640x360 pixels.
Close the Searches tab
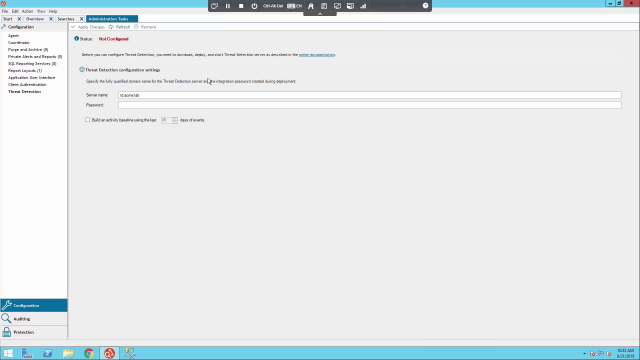81,19
